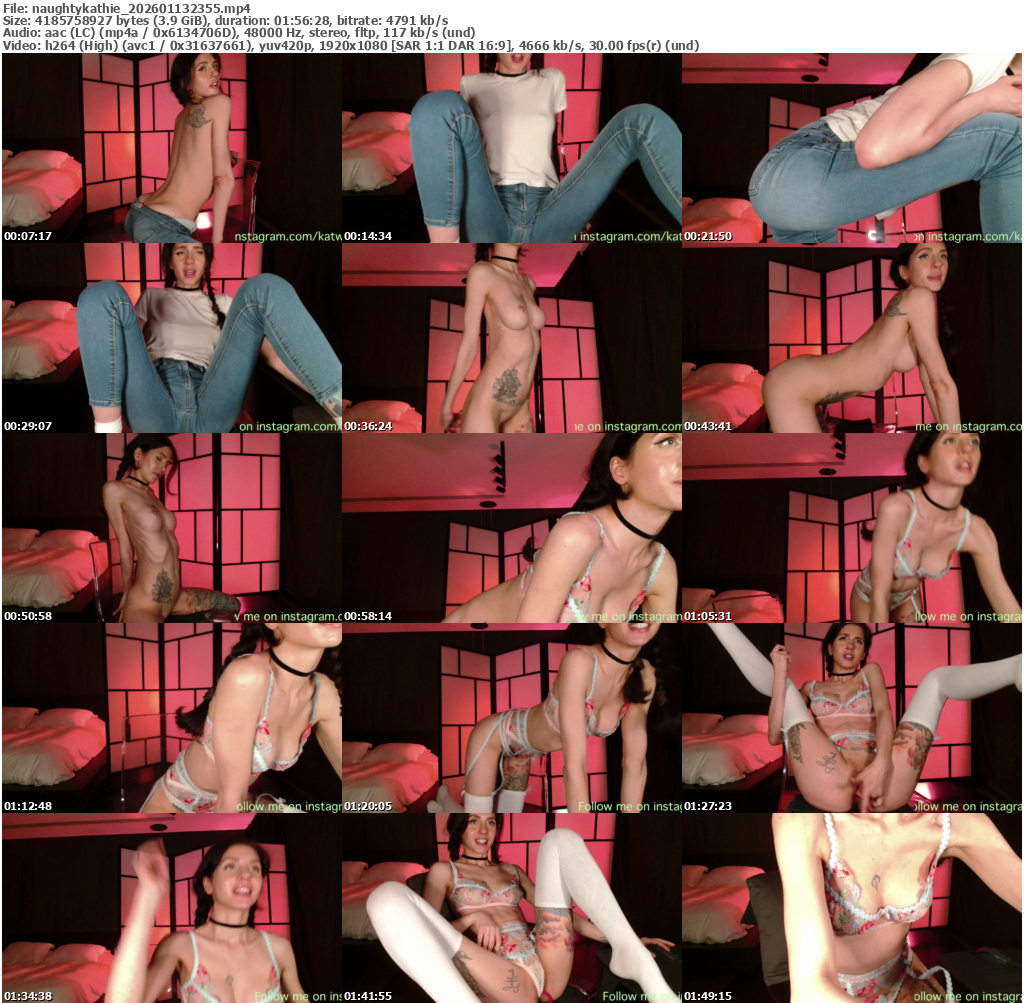Open the thumbnail timestamped 01:49:15
Screen dimensions: 1024x1003
point(851,907)
